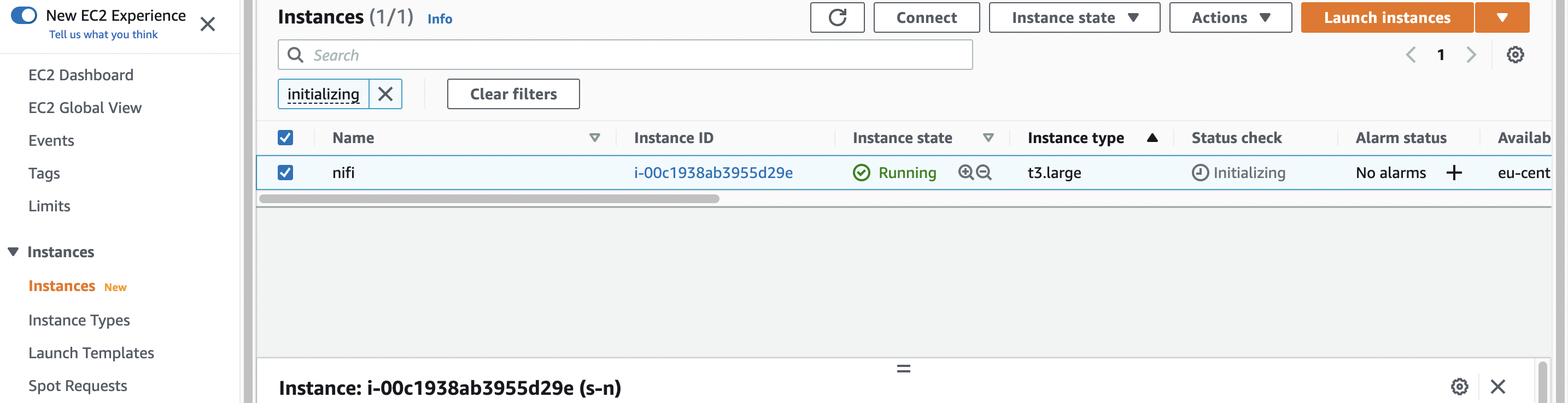
Task: Go to EC2 Dashboard
Action: tap(81, 75)
